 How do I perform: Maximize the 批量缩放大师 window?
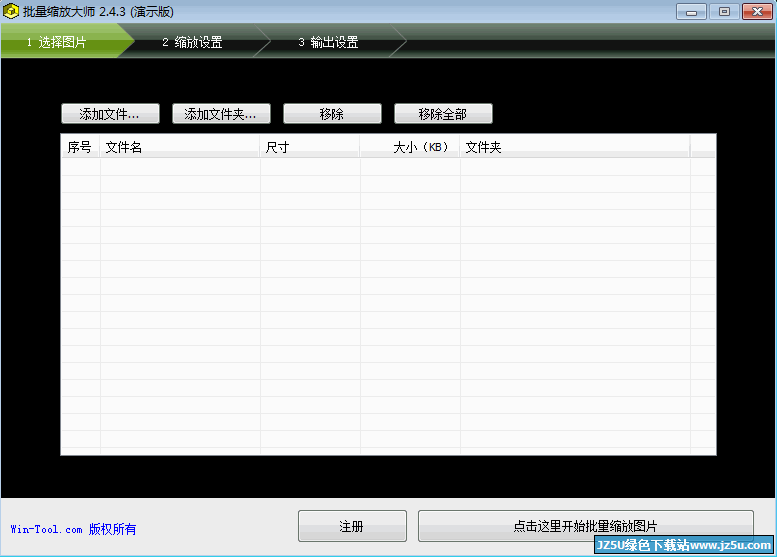click(724, 11)
